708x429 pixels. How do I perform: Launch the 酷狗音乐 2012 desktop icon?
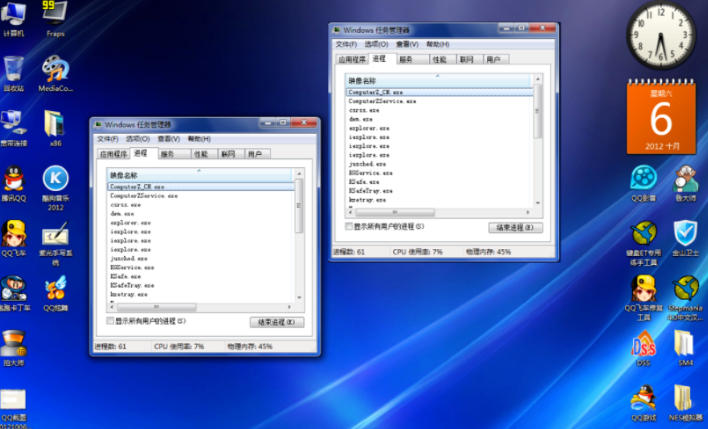56,179
